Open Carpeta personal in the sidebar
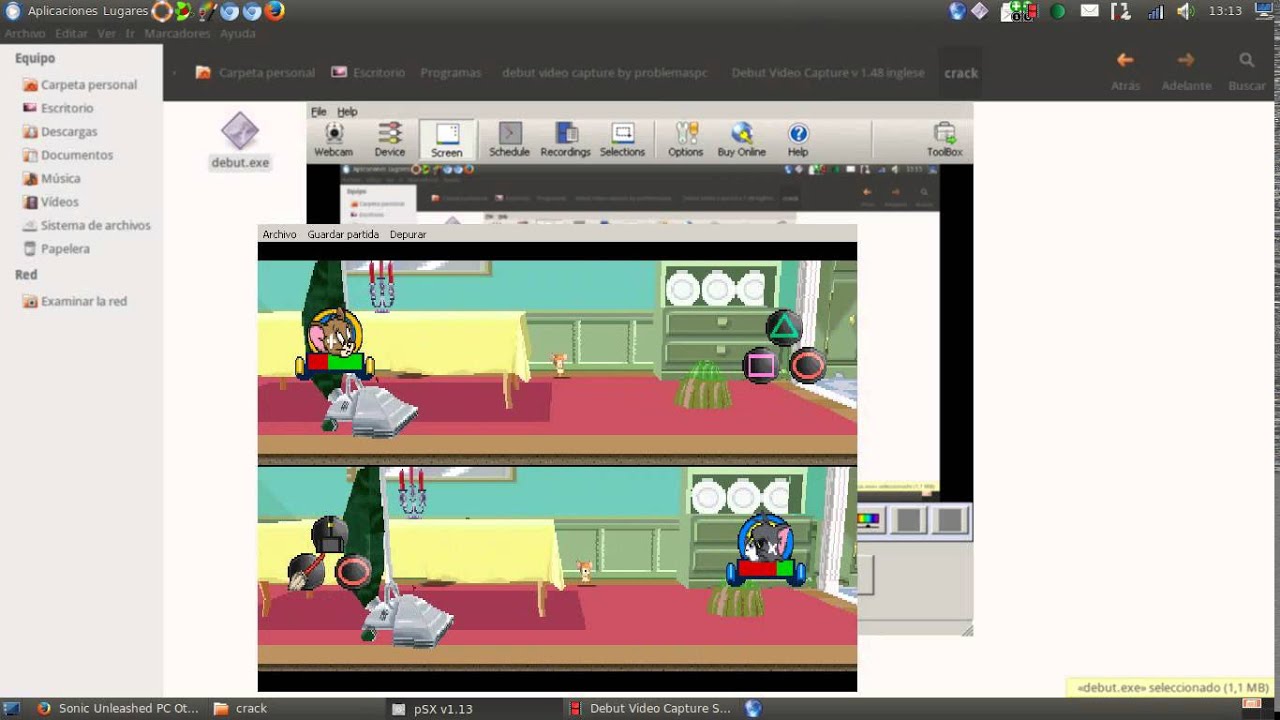 click(x=80, y=85)
